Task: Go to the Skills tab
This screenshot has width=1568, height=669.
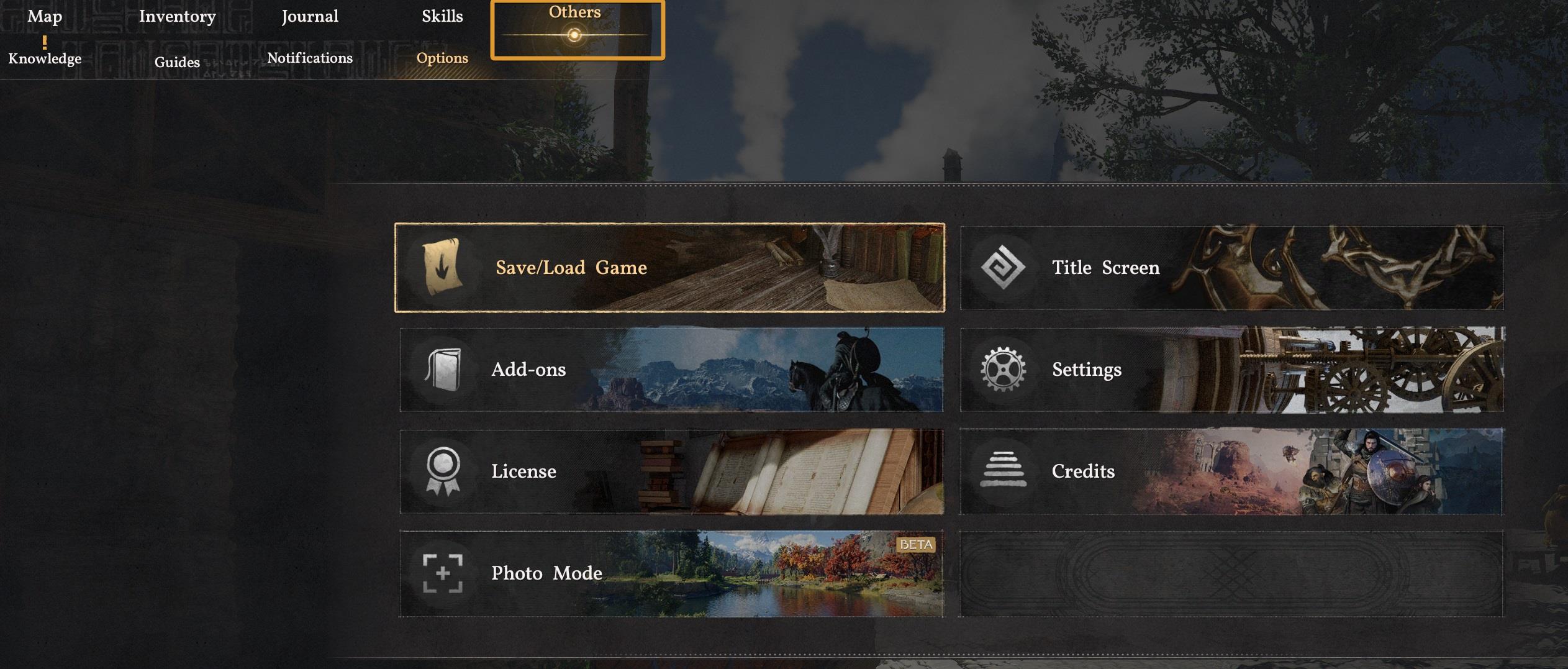Action: coord(442,16)
